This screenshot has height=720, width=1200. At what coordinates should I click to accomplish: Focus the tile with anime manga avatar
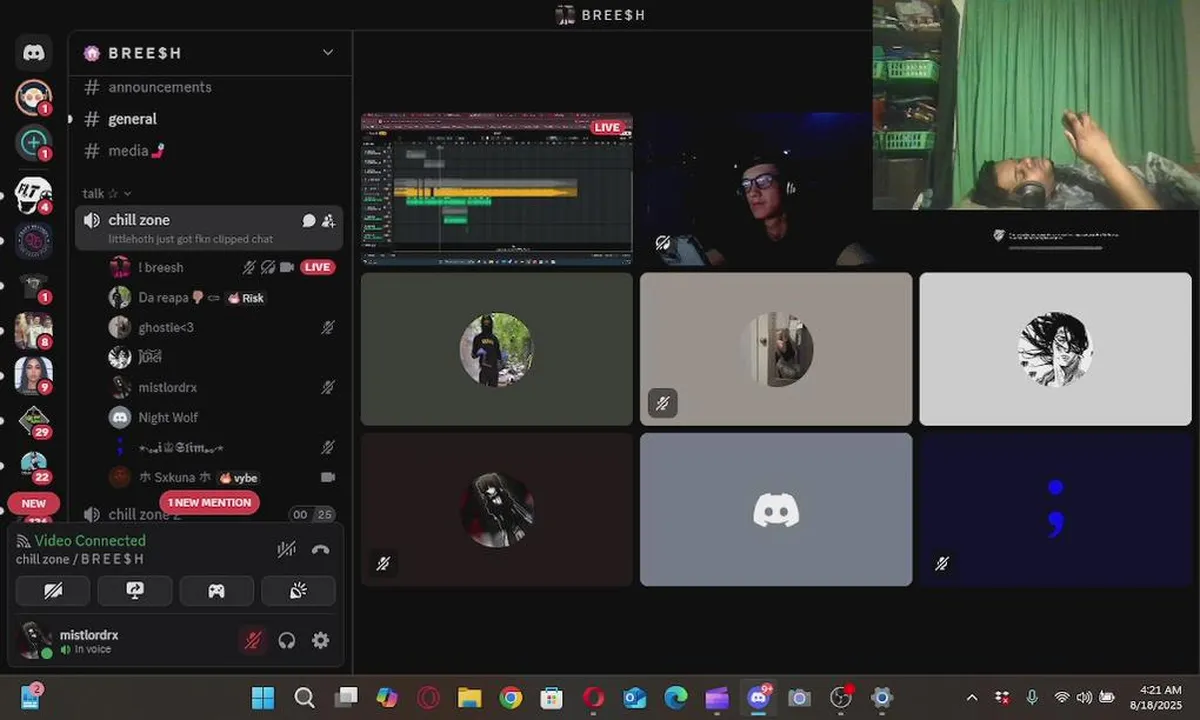pyautogui.click(x=1056, y=349)
